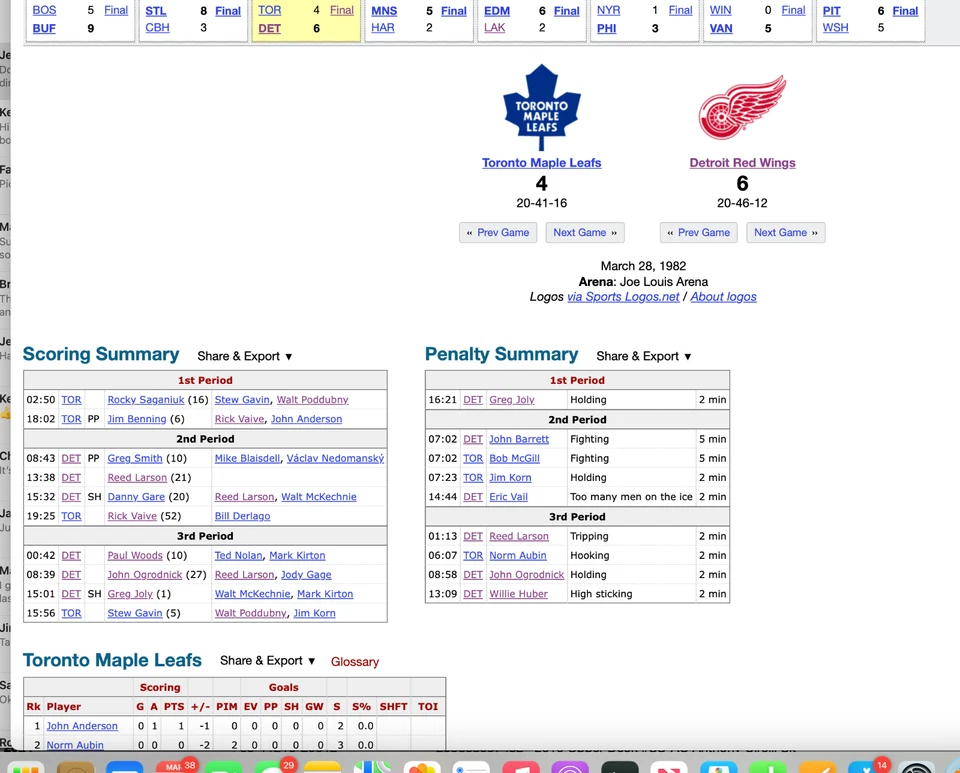Screen dimensions: 960x773
Task: Open Greg Joly penalty link at 16:21
Action: (x=512, y=400)
